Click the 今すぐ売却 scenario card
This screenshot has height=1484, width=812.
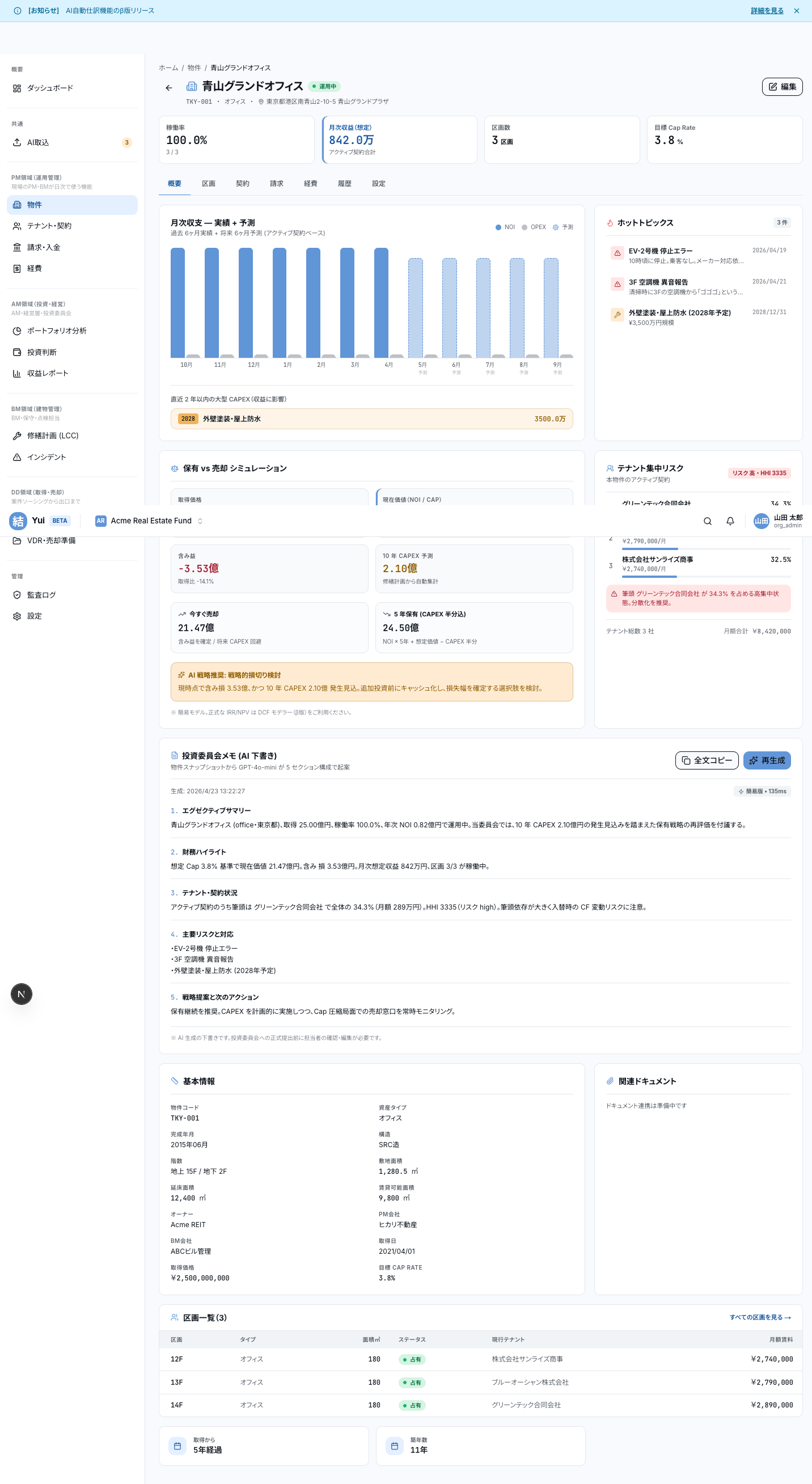pyautogui.click(x=269, y=628)
